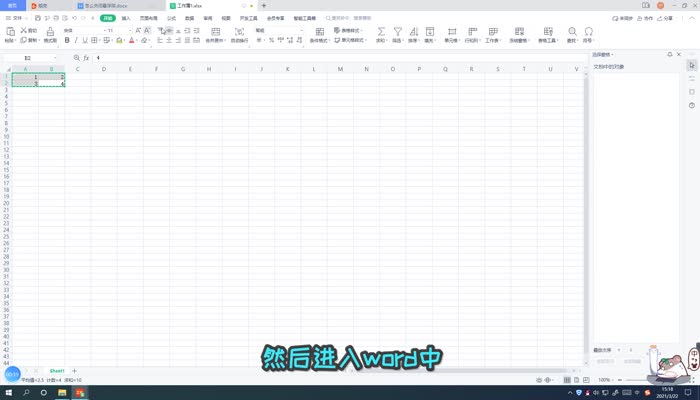Select the Sheet1 tab
The width and height of the screenshot is (700, 400).
[x=57, y=371]
